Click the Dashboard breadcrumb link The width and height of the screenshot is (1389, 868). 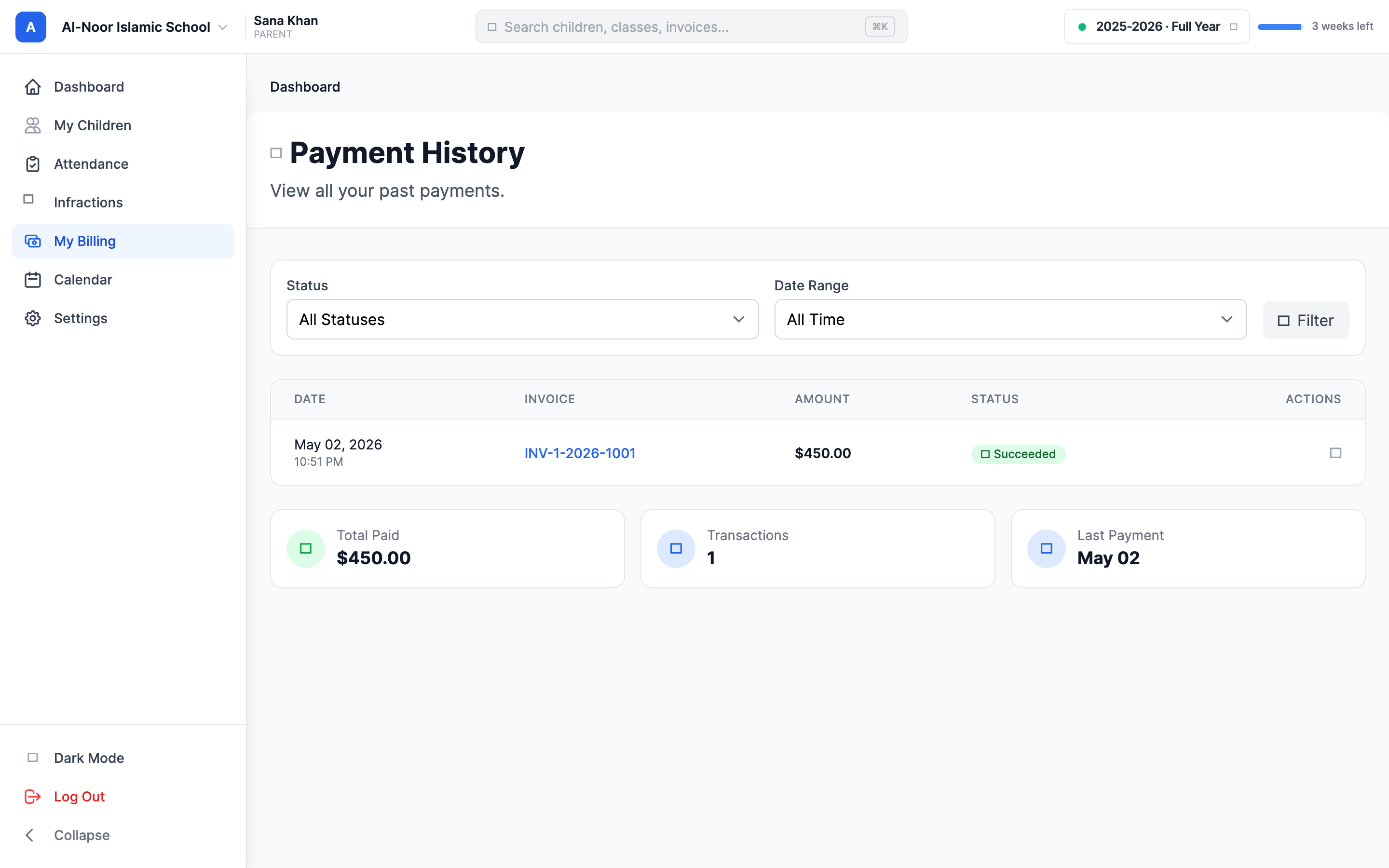[x=305, y=87]
